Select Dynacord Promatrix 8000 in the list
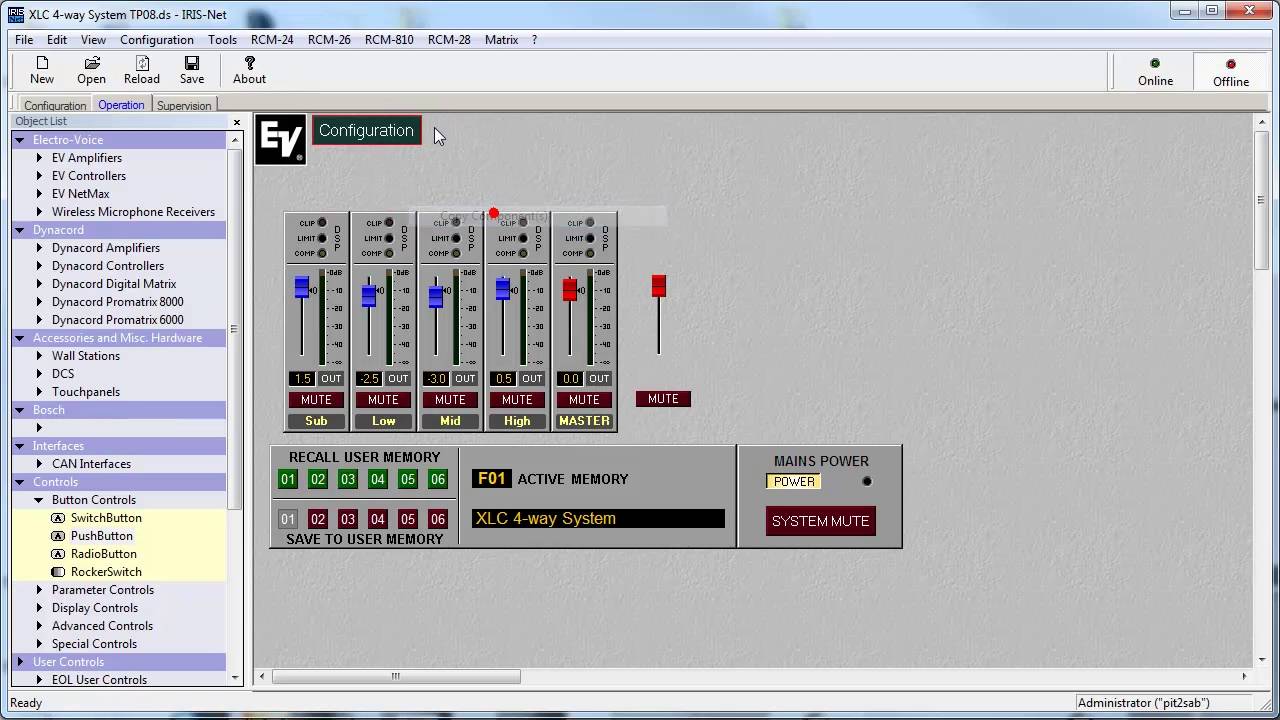Screen dimensions: 1280x720 pyautogui.click(x=118, y=302)
